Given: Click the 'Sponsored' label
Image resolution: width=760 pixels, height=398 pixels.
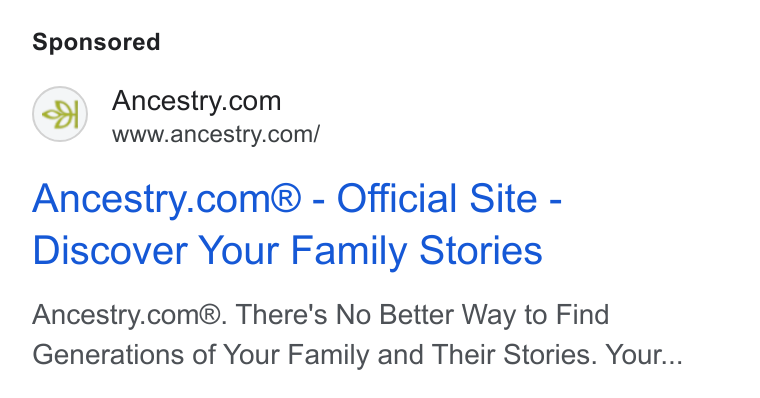Looking at the screenshot, I should click(96, 42).
